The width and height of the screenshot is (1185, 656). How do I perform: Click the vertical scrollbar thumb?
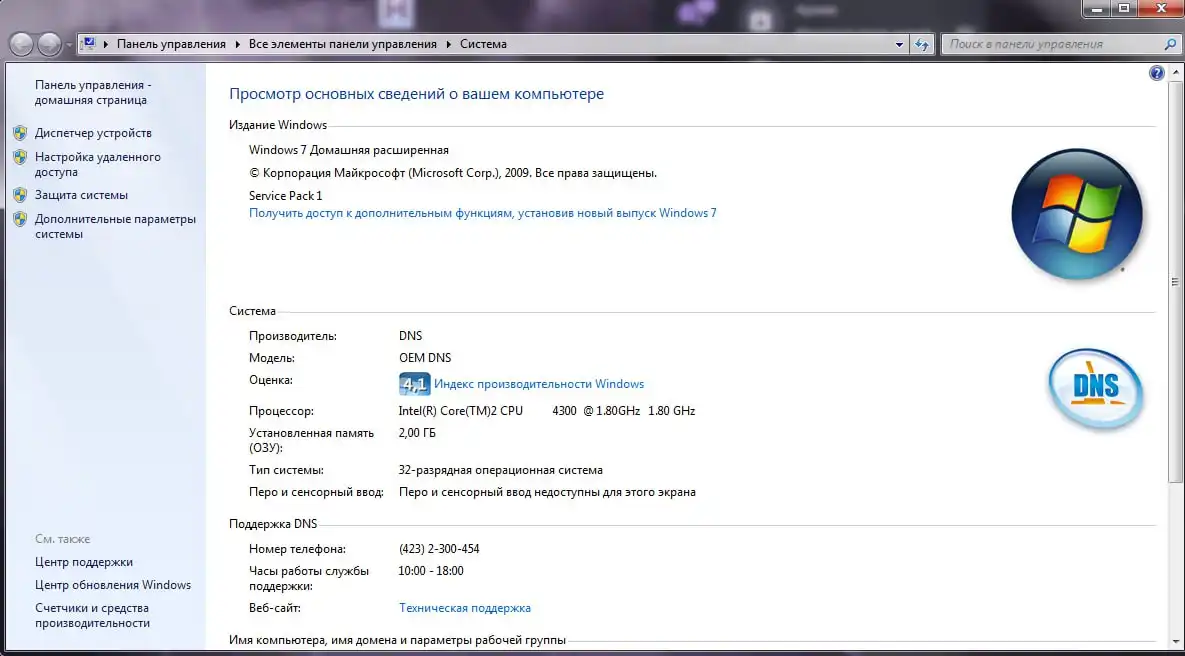tap(1174, 282)
